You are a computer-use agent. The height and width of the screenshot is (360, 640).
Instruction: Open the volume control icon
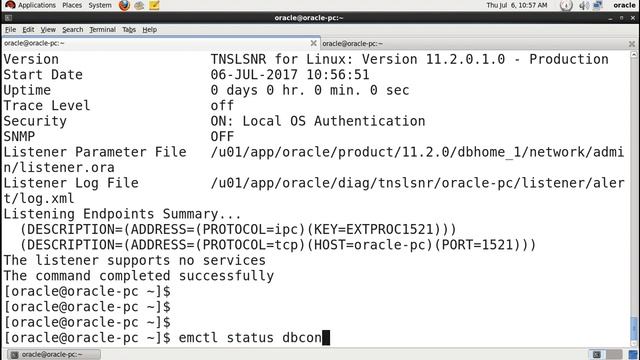pos(584,5)
